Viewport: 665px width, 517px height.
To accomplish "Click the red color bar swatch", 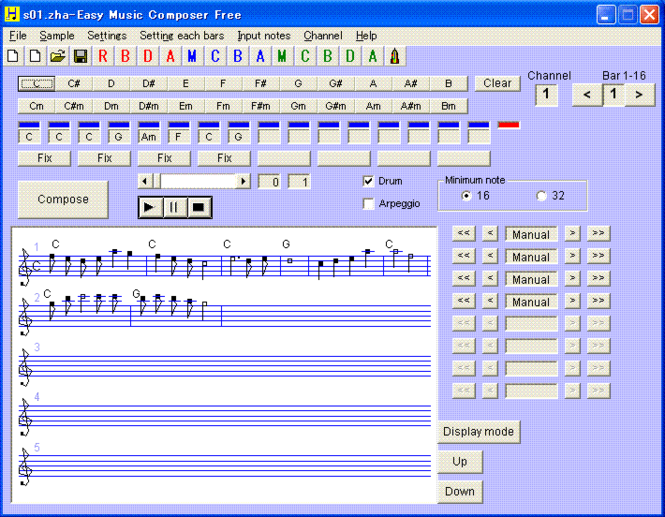I will click(508, 124).
